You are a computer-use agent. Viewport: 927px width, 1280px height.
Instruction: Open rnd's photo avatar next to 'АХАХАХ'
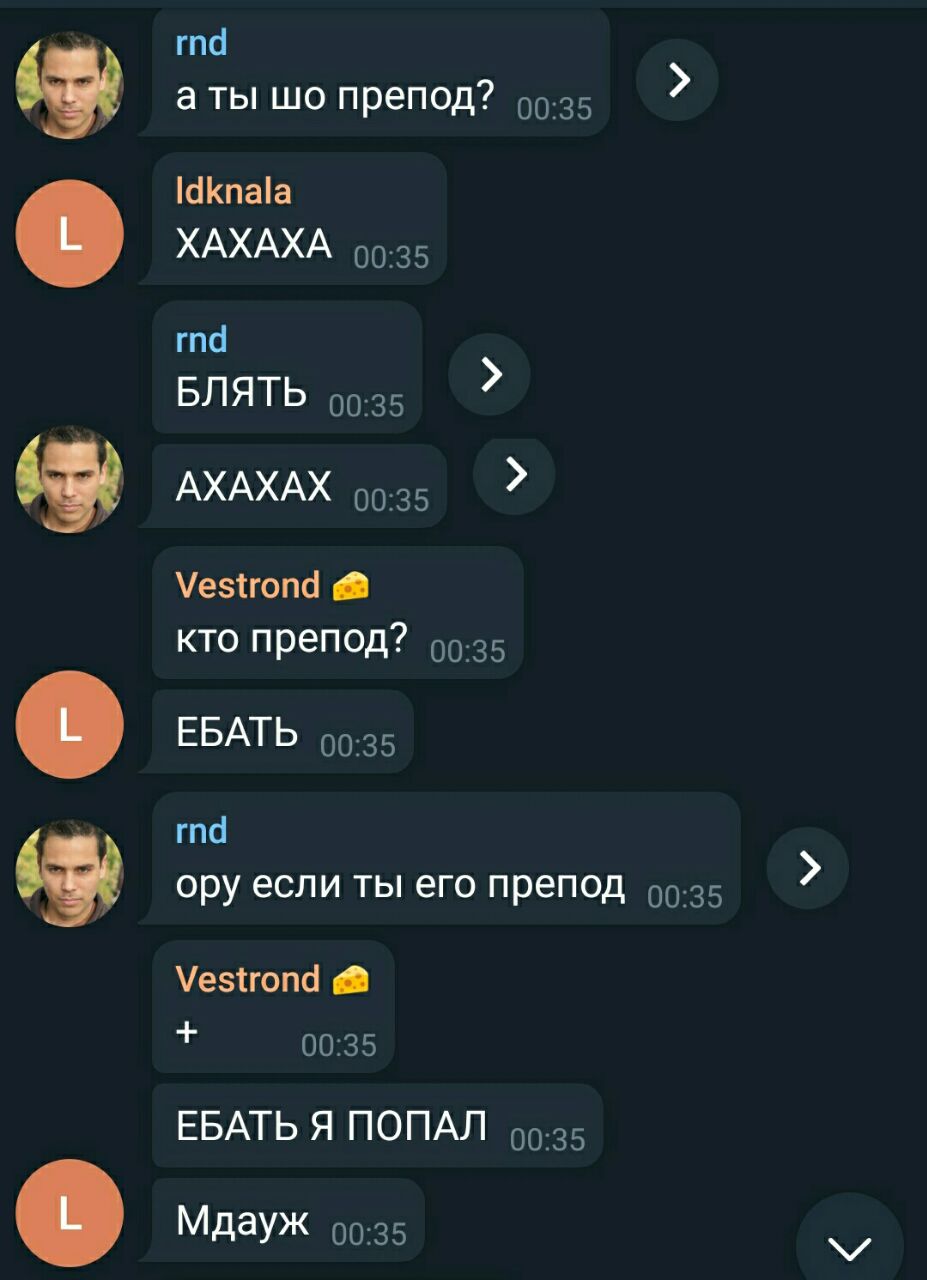70,479
